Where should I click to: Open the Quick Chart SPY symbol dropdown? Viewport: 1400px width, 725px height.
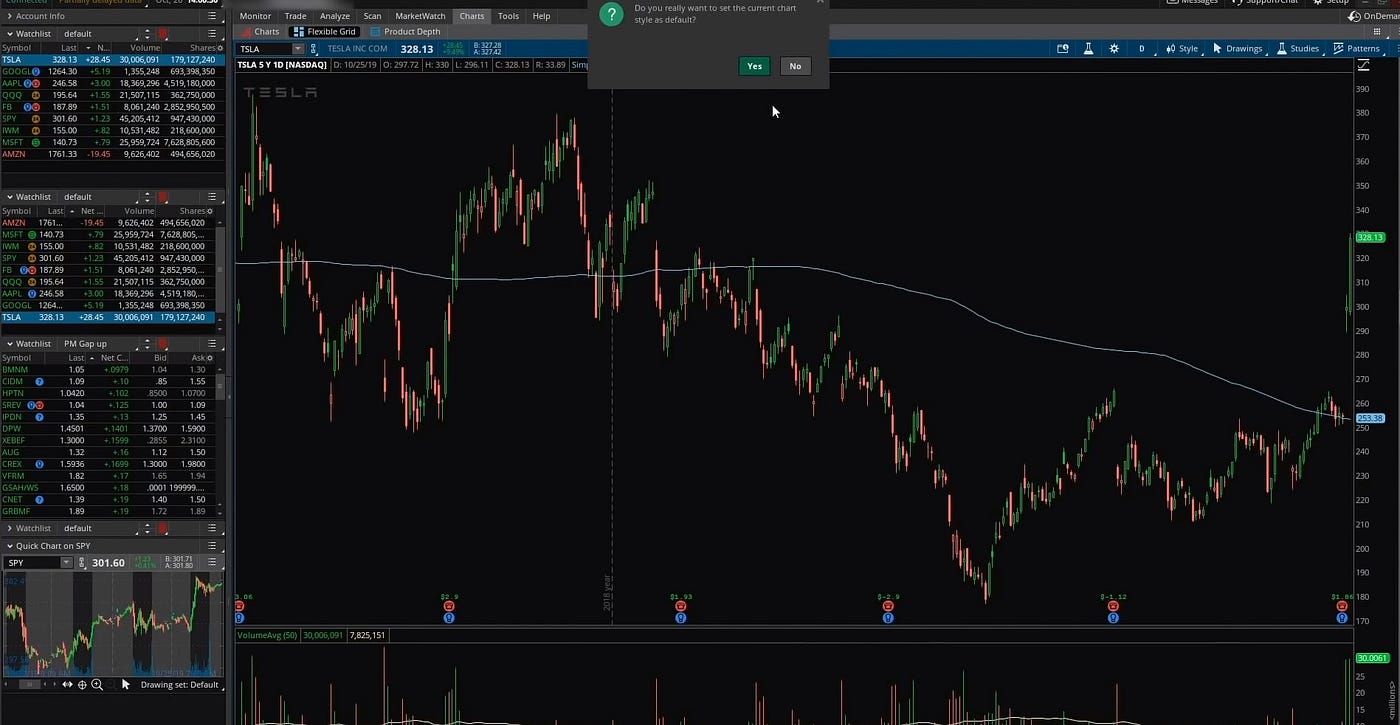click(x=66, y=563)
